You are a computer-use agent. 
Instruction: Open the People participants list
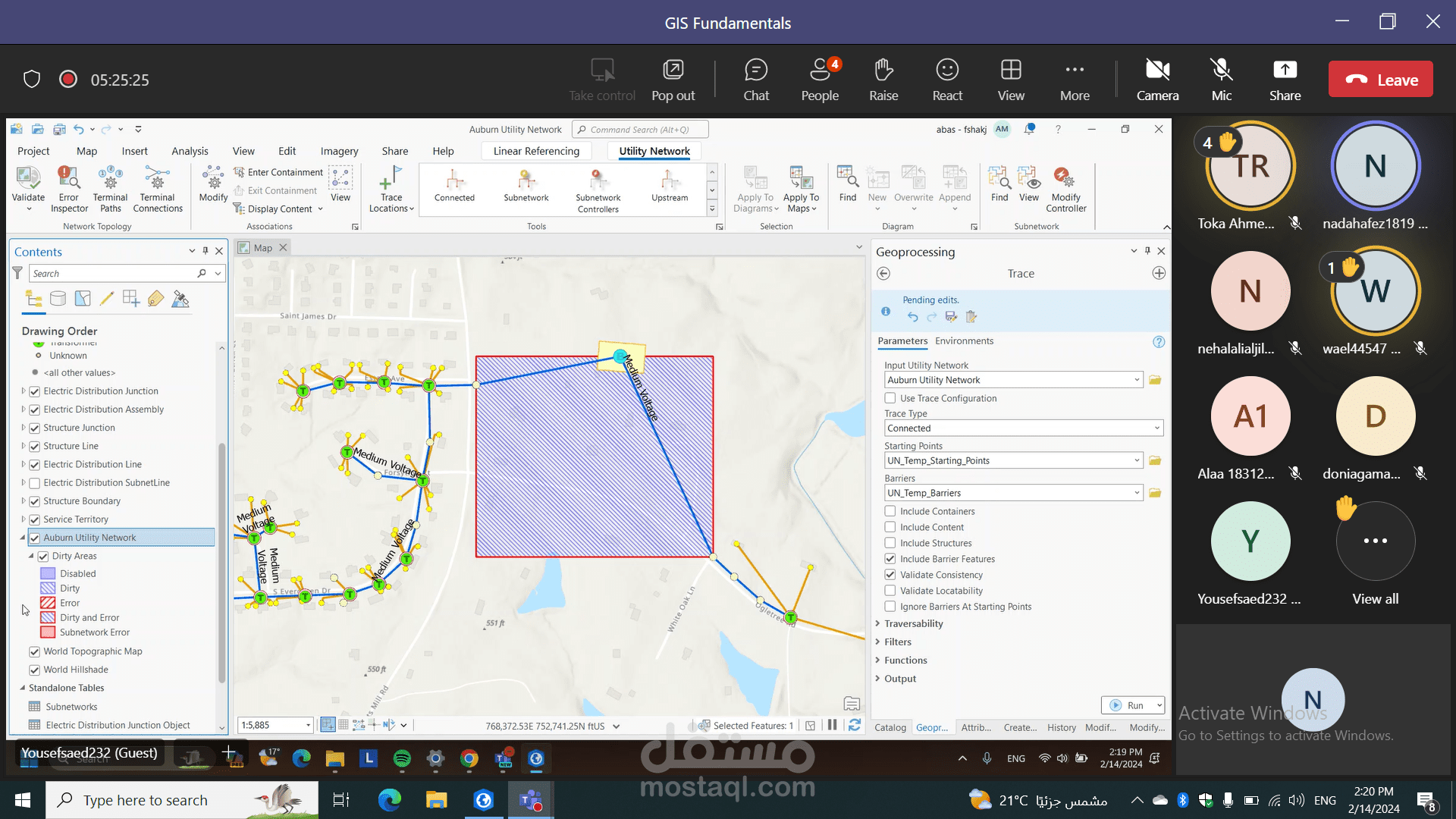point(820,80)
